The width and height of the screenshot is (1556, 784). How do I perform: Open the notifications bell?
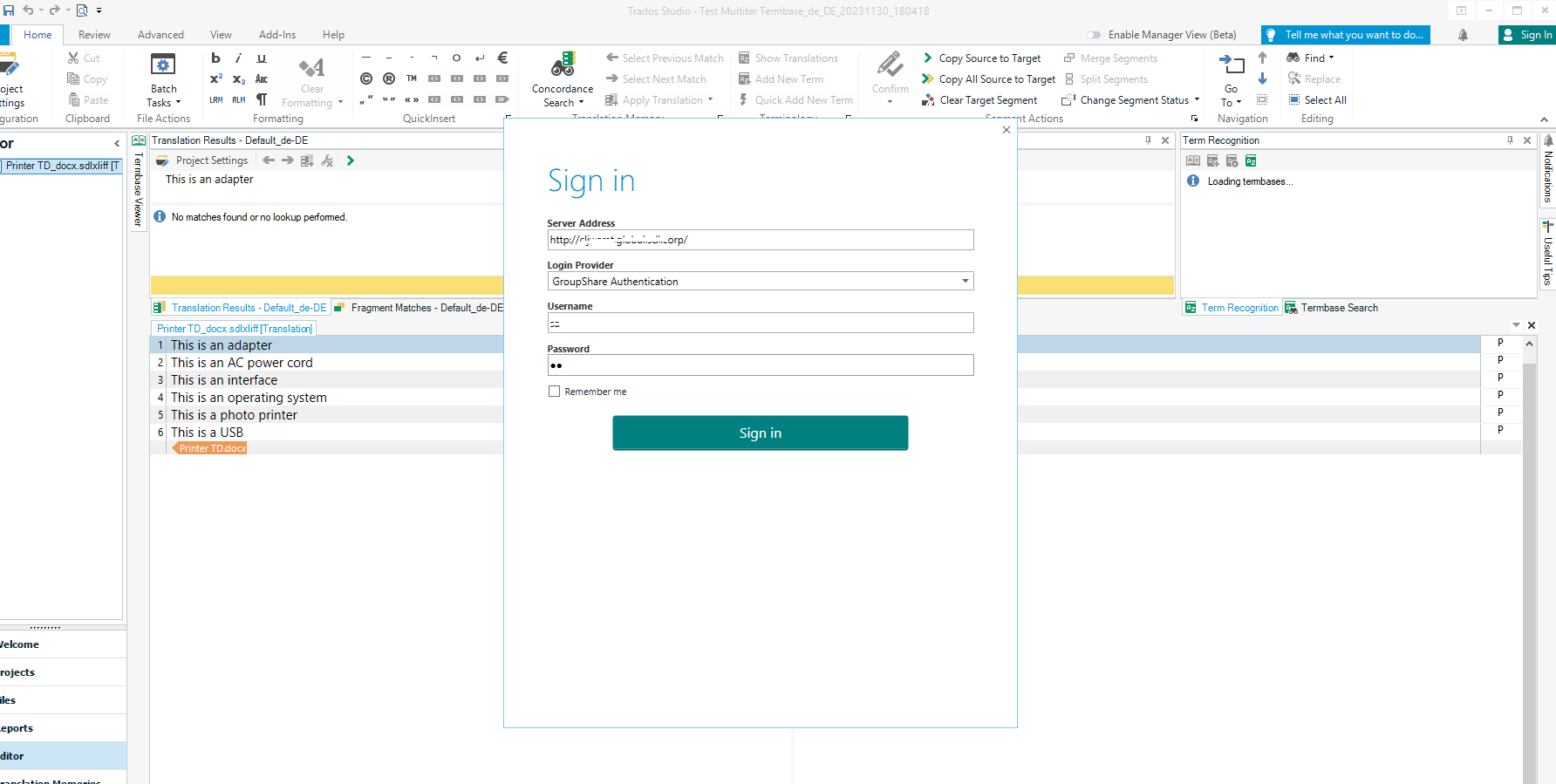click(1463, 35)
